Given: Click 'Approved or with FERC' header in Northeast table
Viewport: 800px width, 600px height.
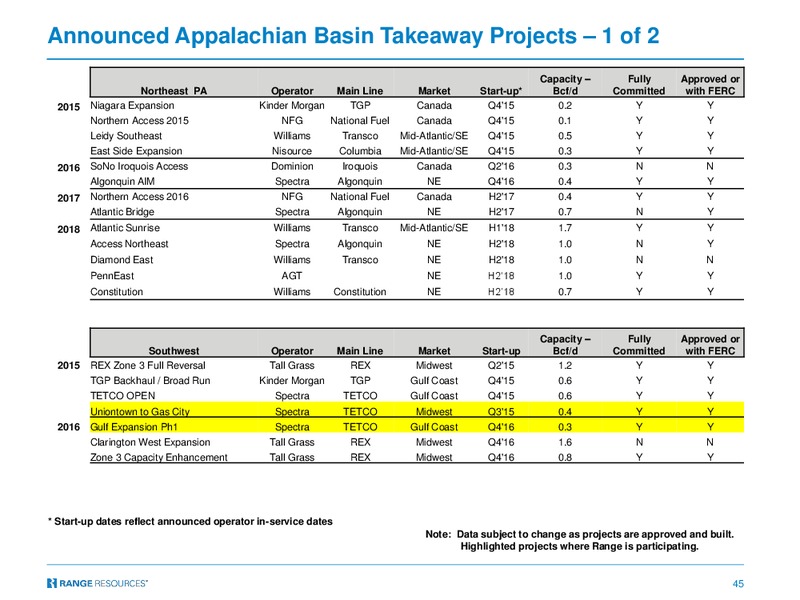Looking at the screenshot, I should coord(710,85).
